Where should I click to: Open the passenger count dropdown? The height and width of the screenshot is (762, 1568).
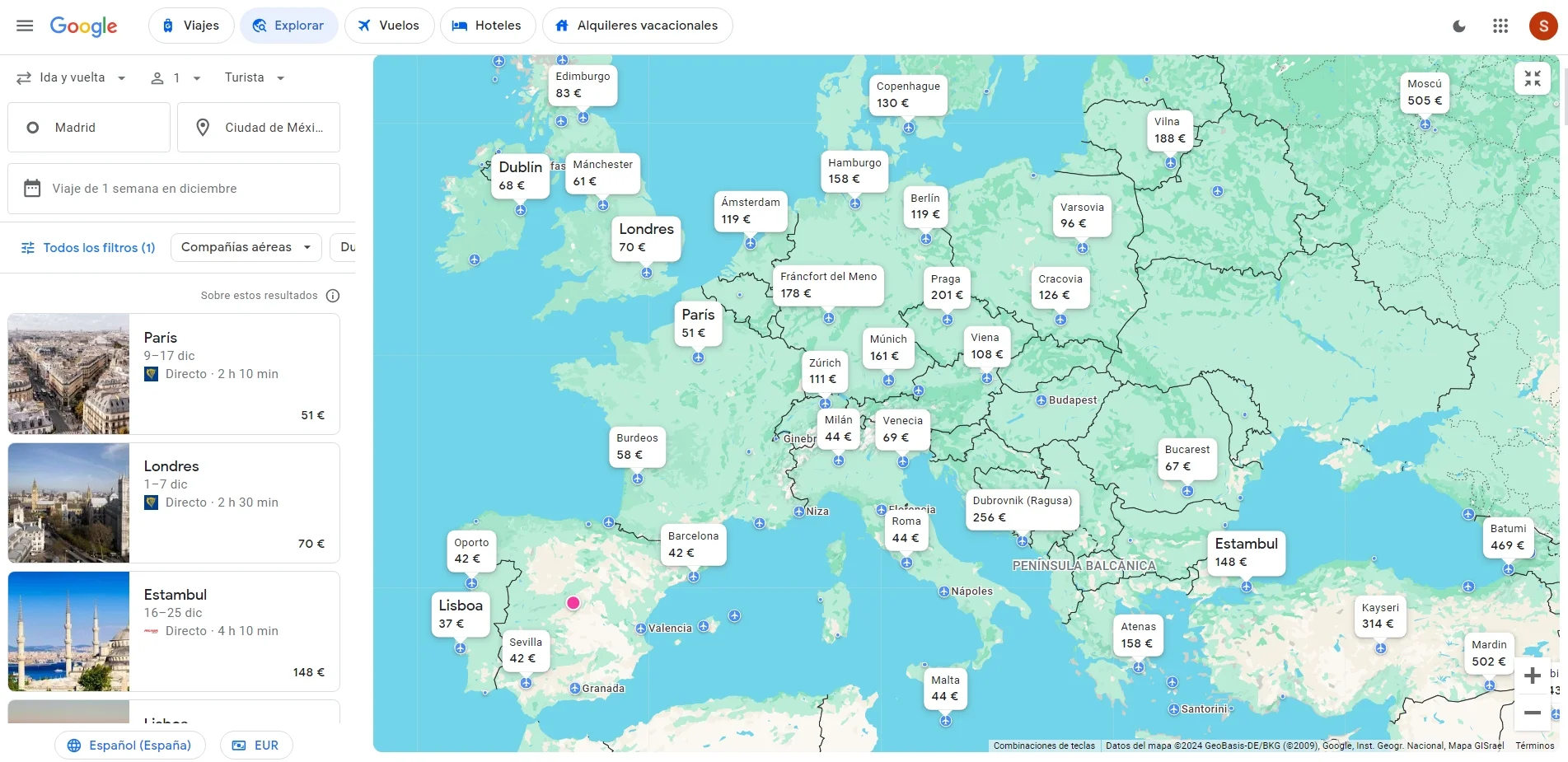coord(176,78)
